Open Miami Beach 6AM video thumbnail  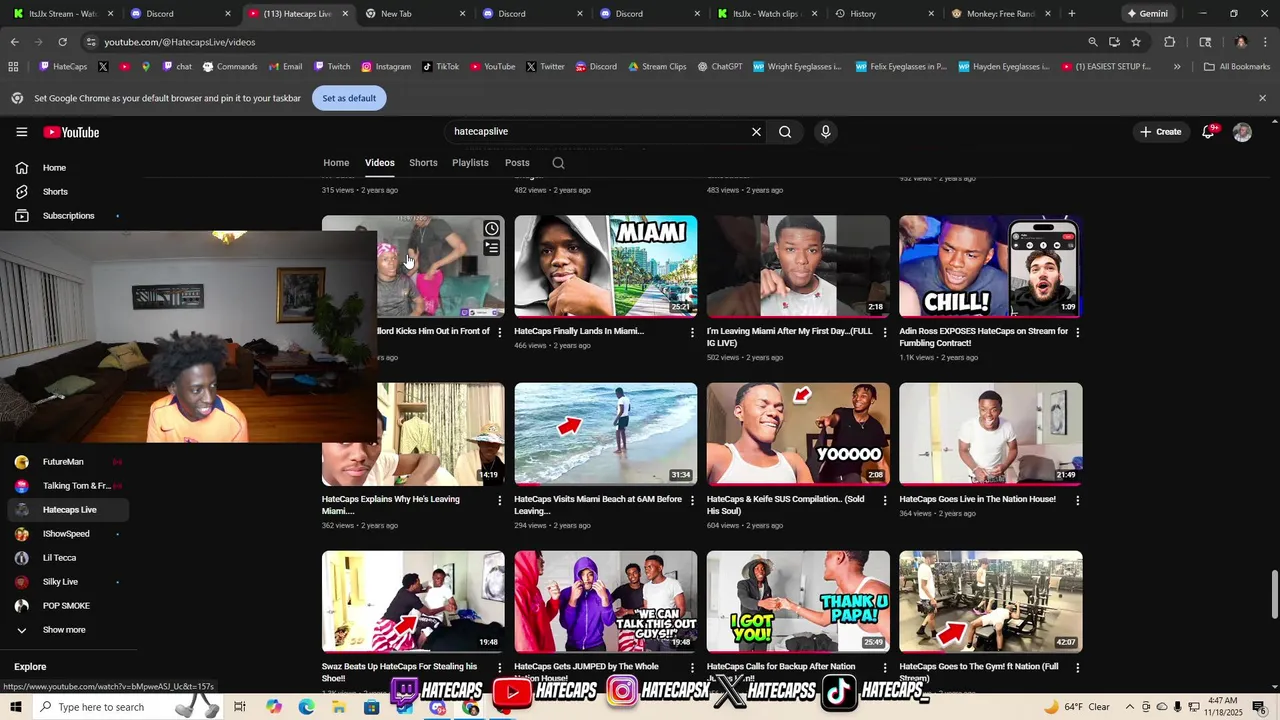[606, 434]
